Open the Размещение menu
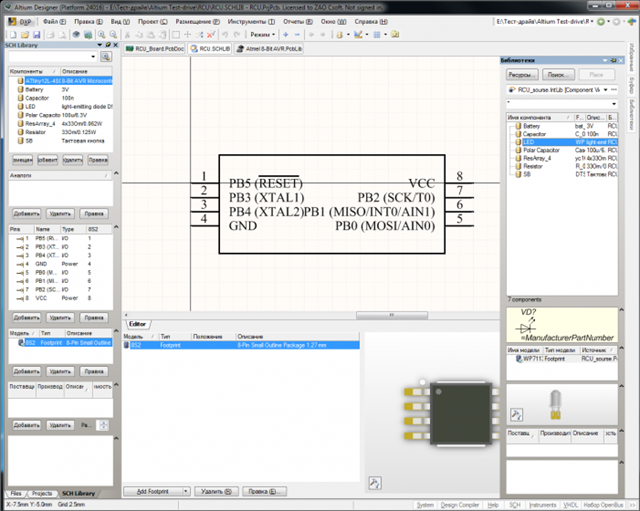This screenshot has height=511, width=640. point(198,22)
